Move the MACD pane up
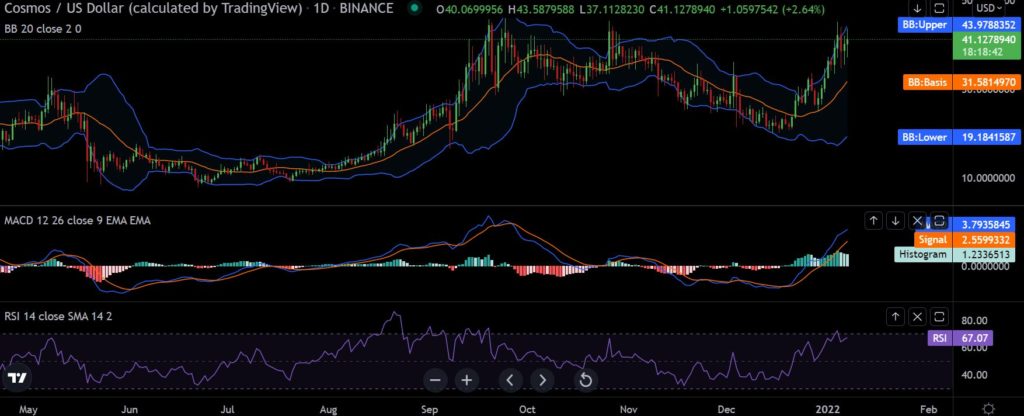The image size is (1024, 416). point(874,221)
